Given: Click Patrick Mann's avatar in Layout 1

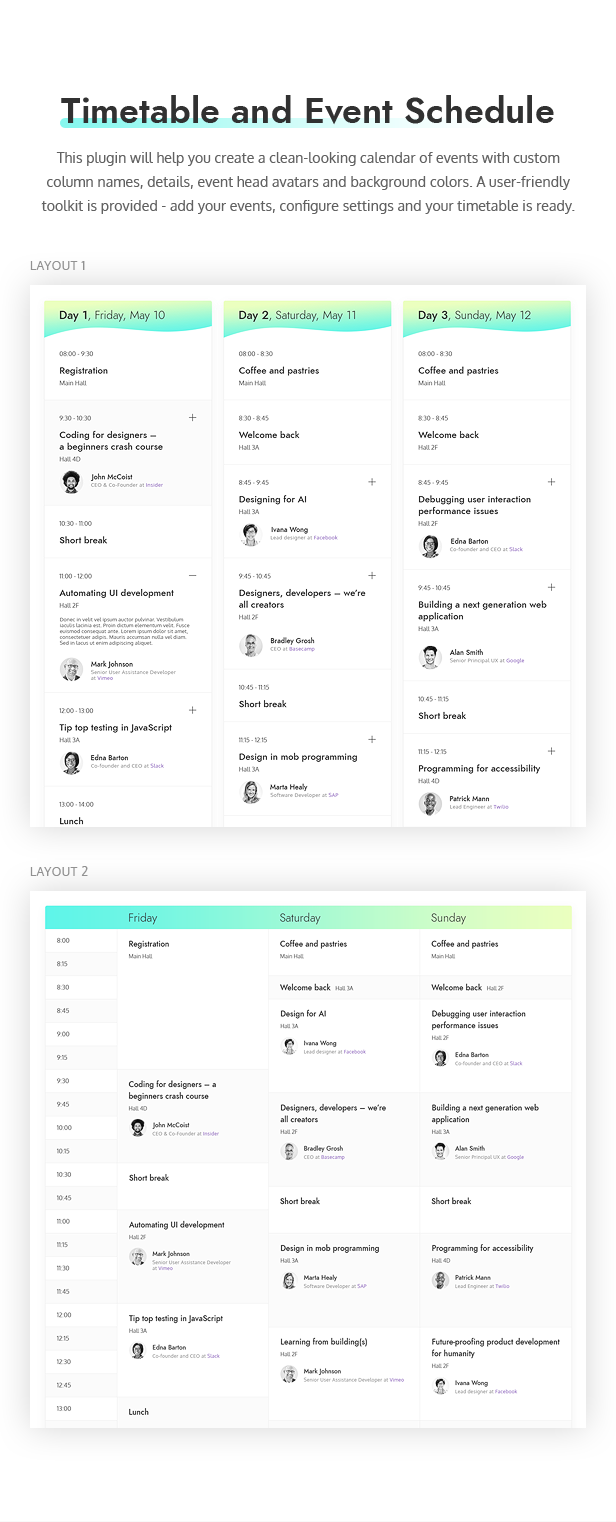Looking at the screenshot, I should (x=430, y=803).
